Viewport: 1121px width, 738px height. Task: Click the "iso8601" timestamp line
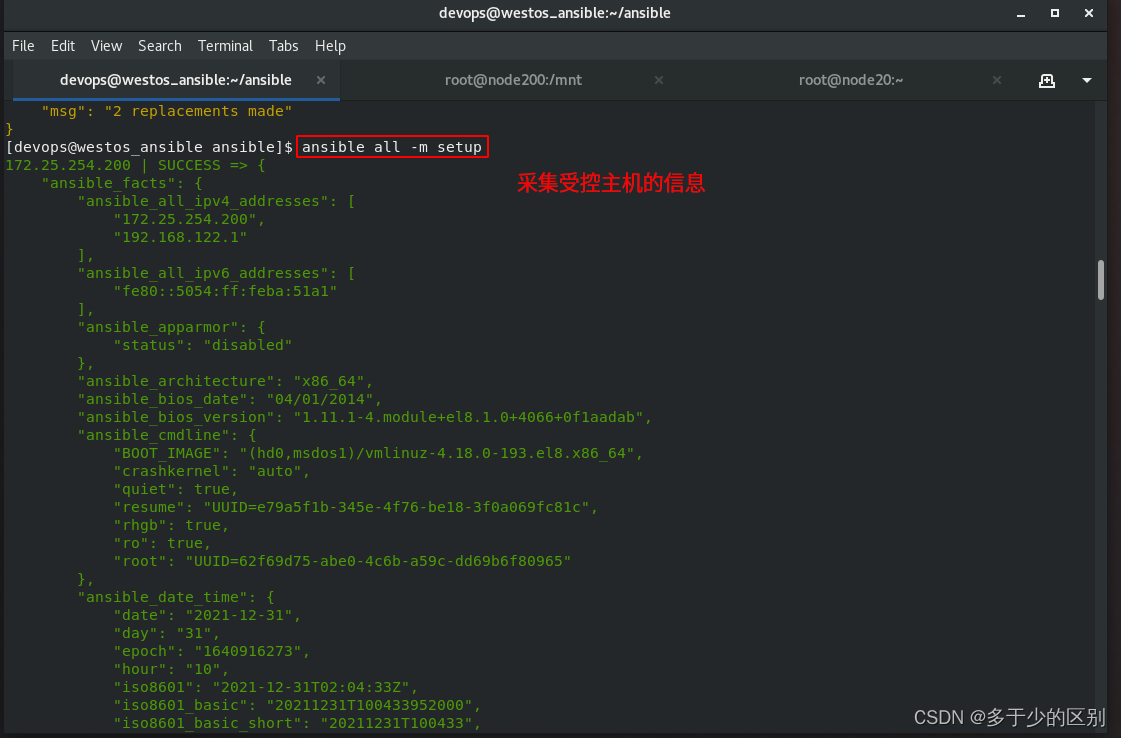pos(266,687)
